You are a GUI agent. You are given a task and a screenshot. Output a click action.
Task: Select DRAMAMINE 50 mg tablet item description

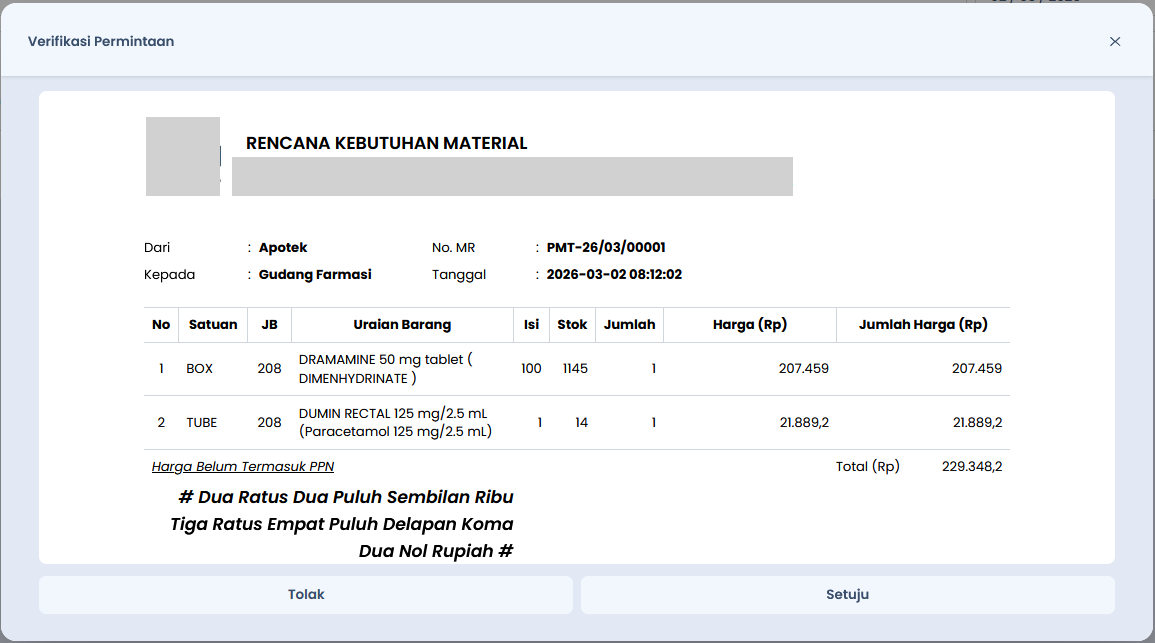click(385, 369)
